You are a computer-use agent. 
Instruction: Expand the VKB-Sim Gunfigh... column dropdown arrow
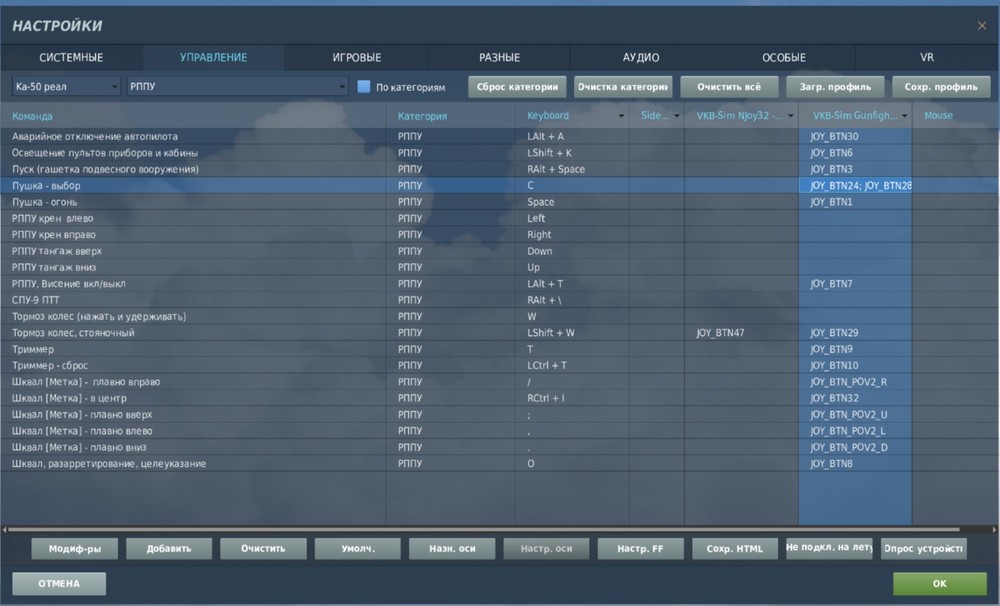pyautogui.click(x=904, y=115)
